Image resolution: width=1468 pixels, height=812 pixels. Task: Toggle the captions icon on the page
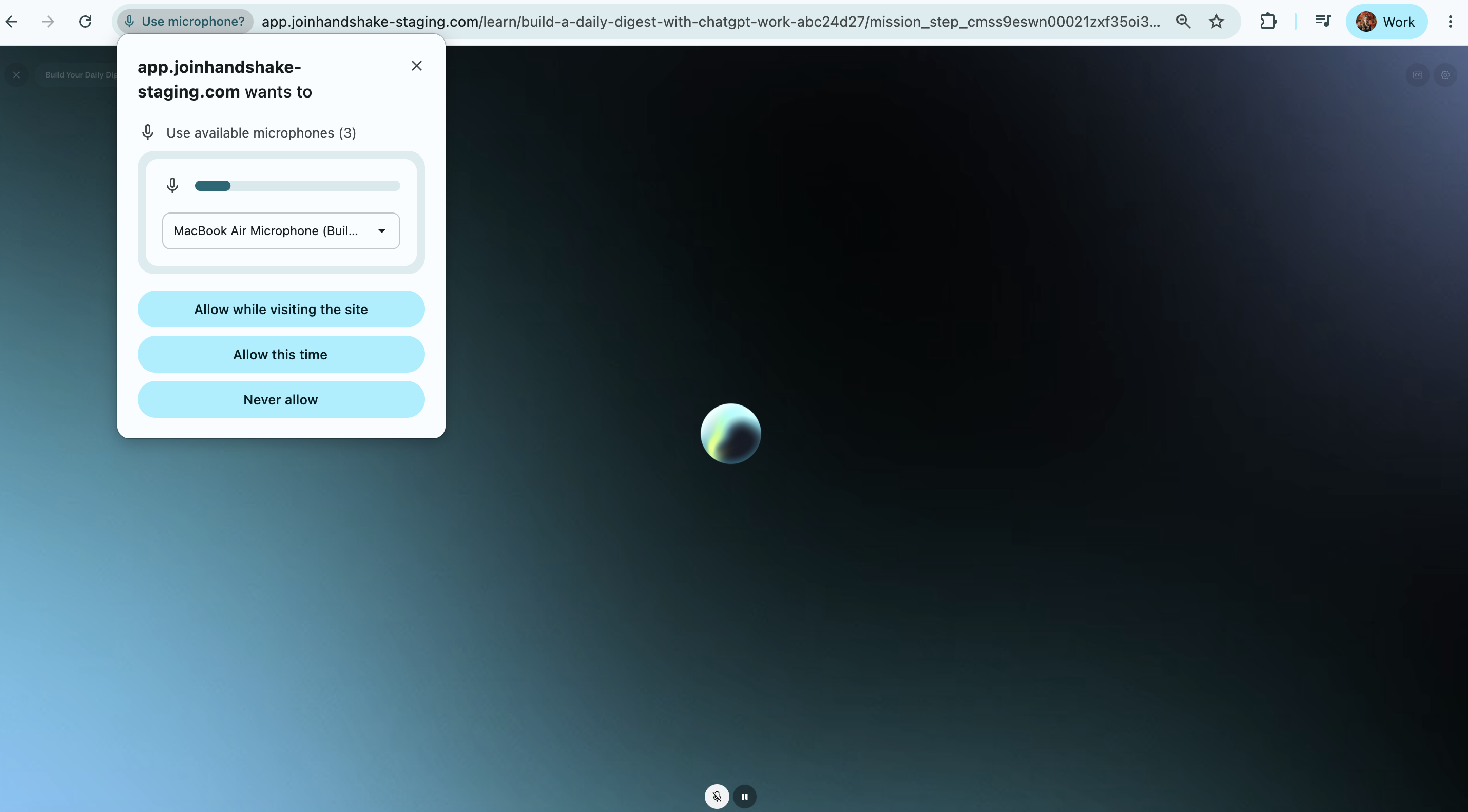[x=1417, y=74]
